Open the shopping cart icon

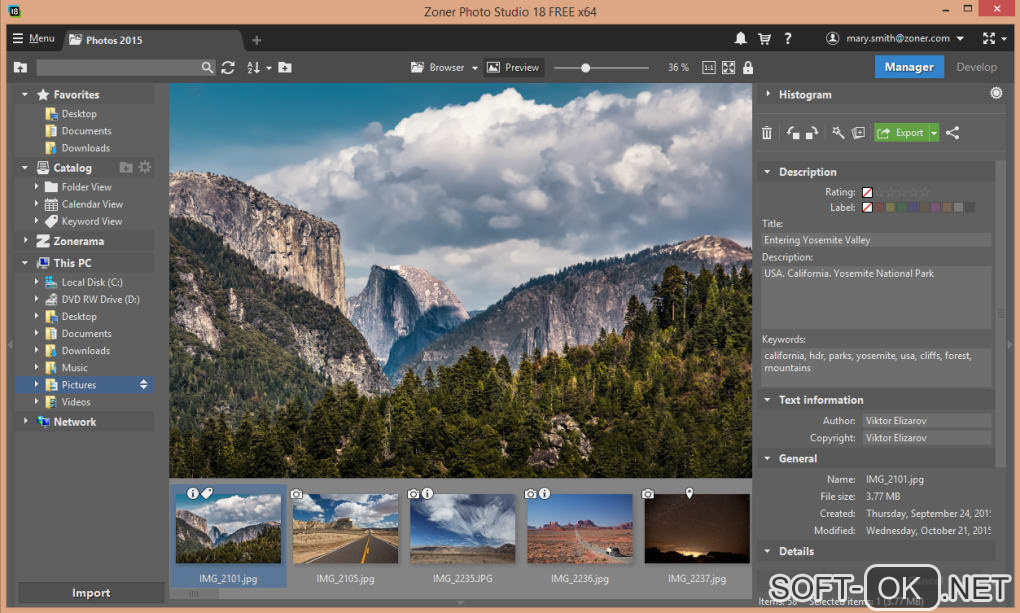pos(765,39)
